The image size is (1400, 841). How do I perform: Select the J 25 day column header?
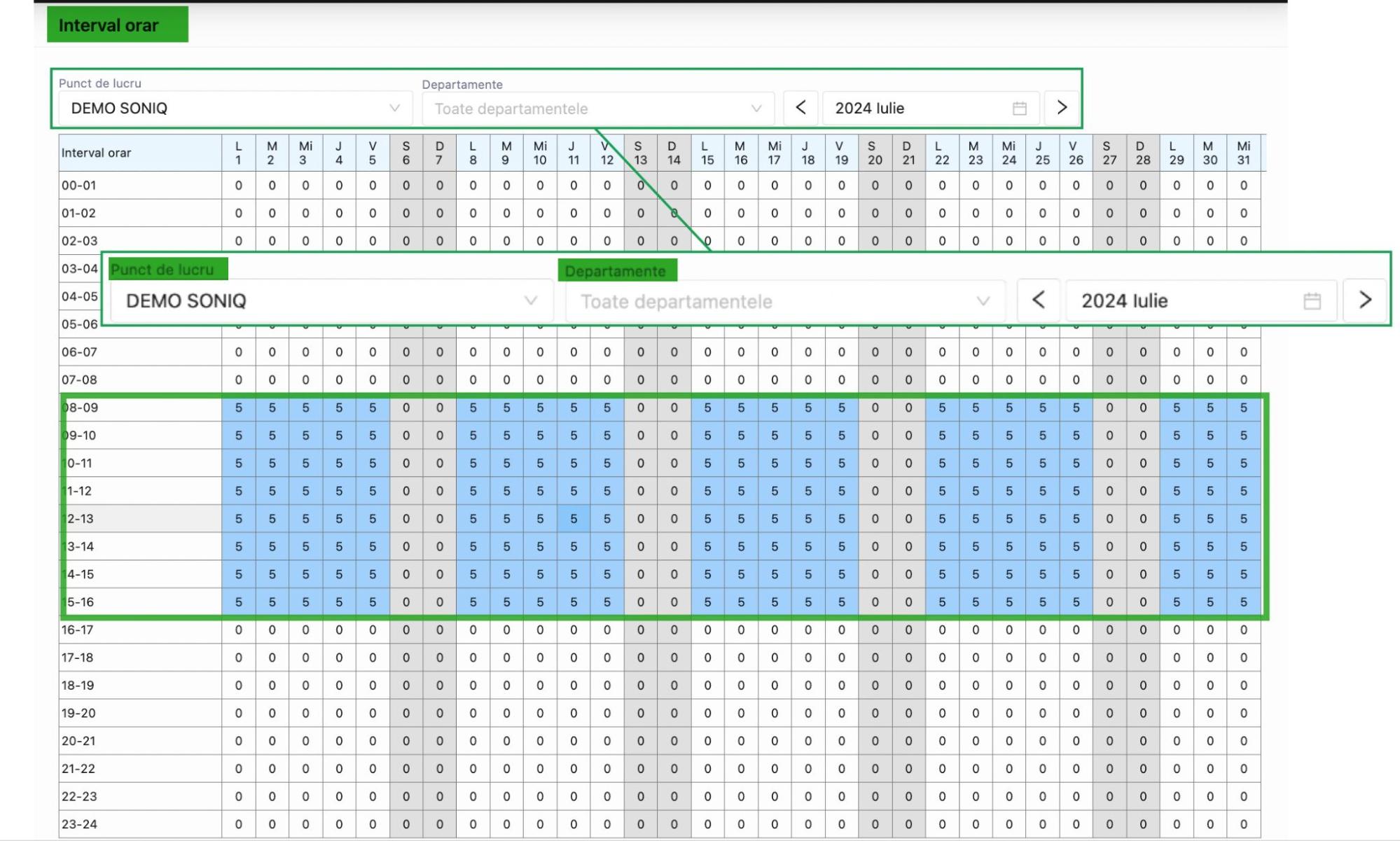click(x=1043, y=153)
